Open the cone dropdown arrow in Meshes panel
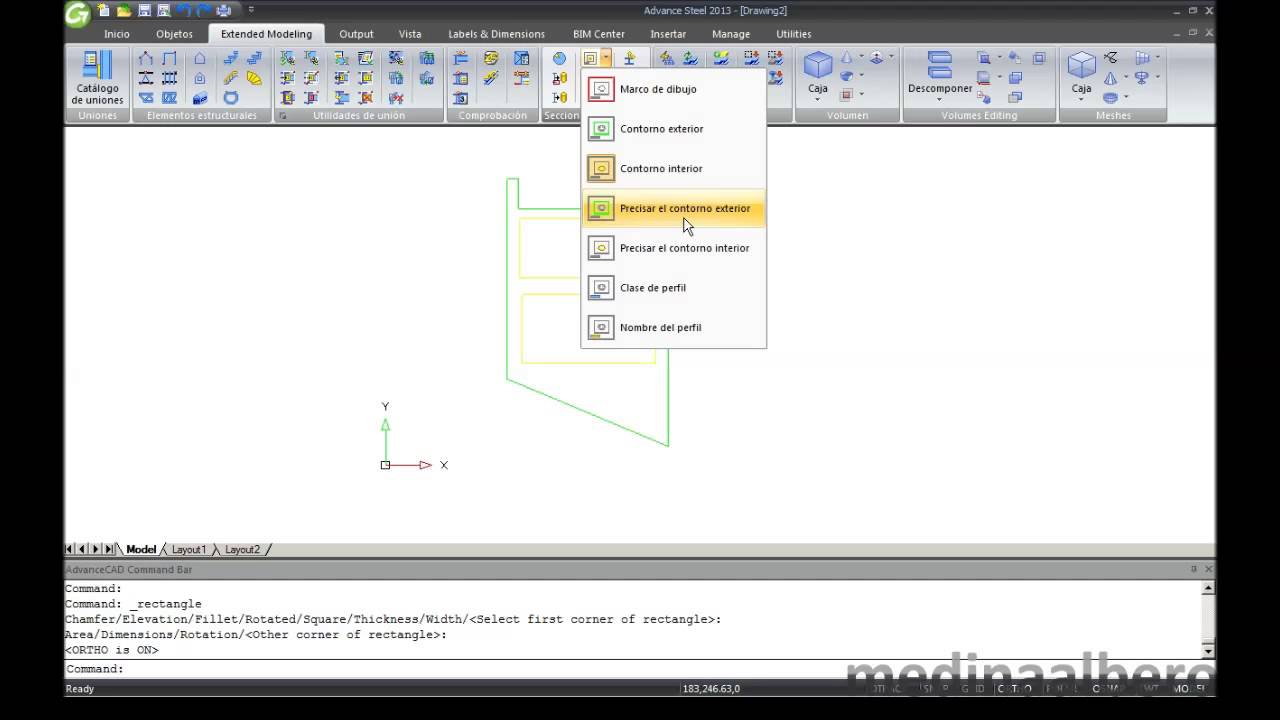 coord(1126,77)
